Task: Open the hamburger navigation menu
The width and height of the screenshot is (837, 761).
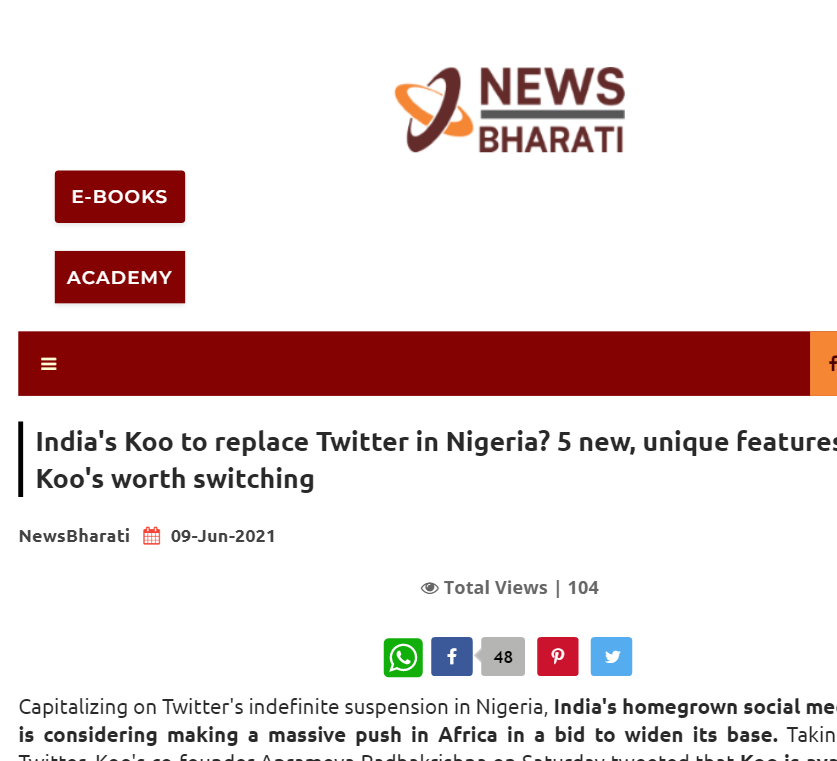Action: coord(48,363)
